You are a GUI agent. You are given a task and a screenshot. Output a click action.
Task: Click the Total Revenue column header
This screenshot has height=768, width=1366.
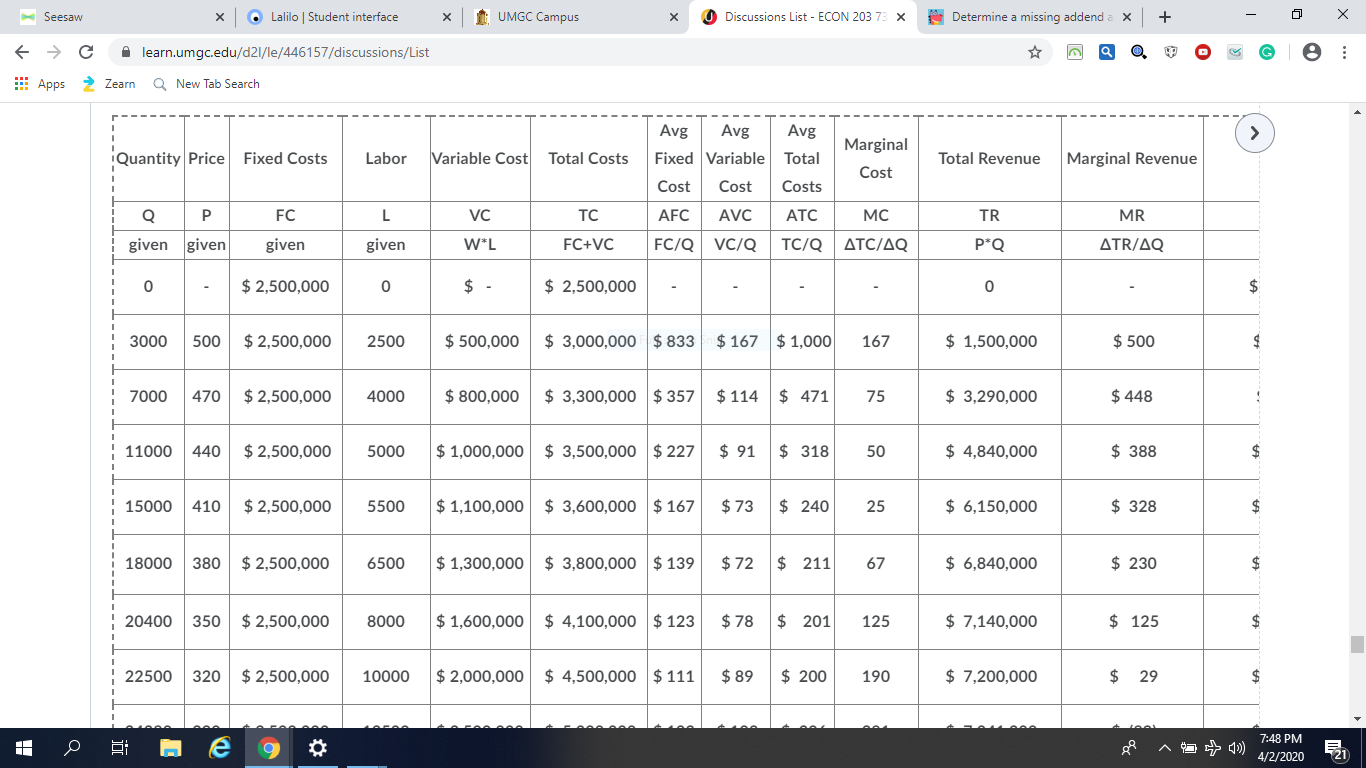click(x=989, y=158)
